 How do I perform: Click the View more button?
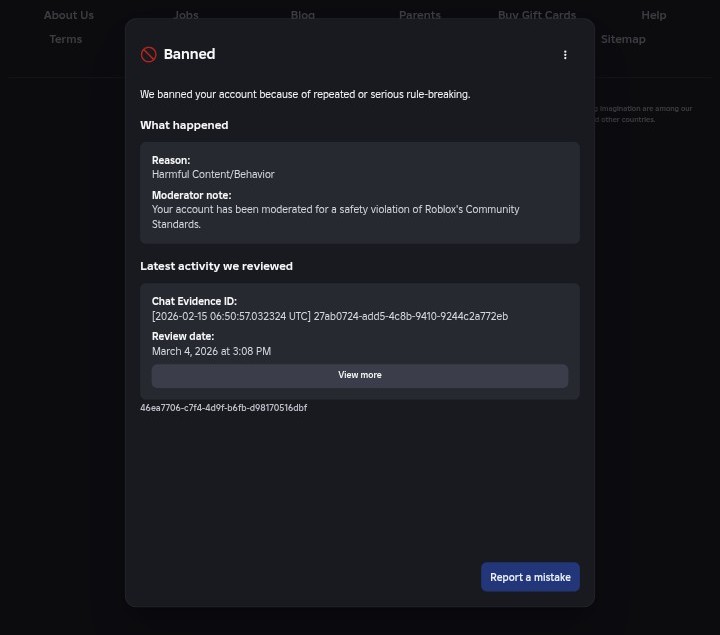(x=360, y=376)
